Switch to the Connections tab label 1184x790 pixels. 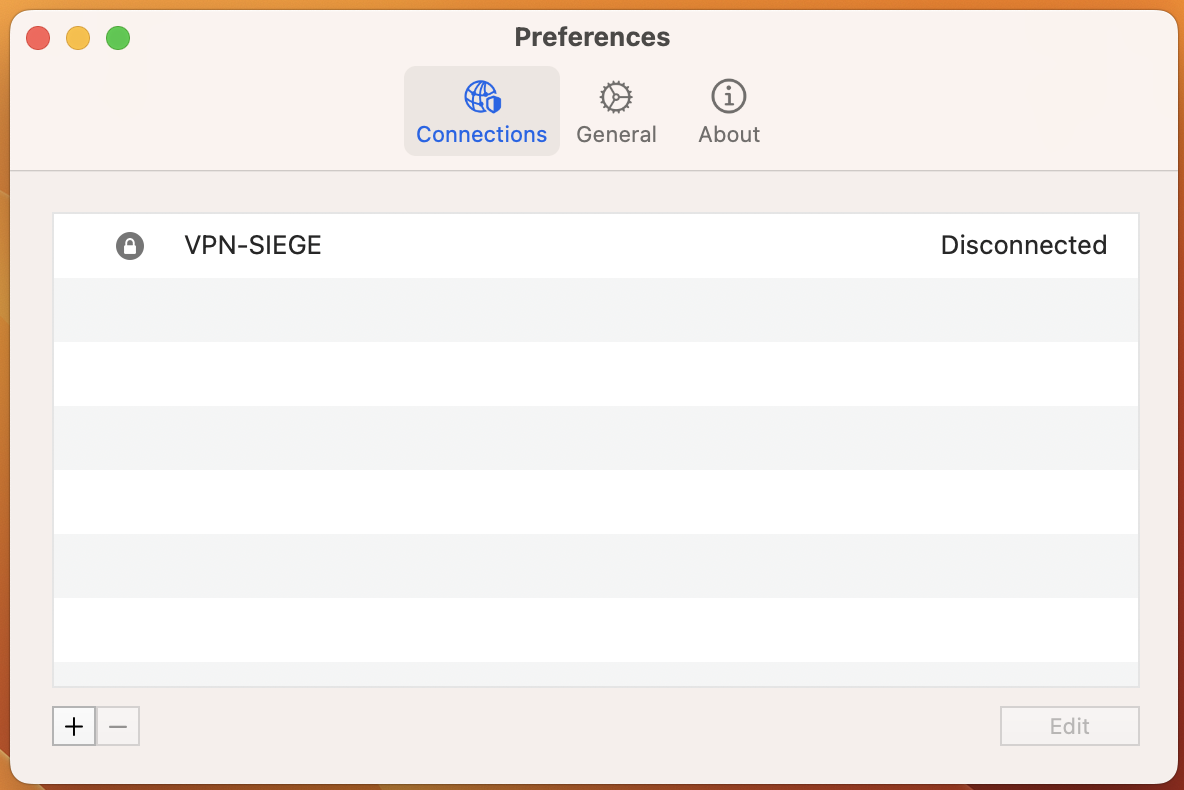(482, 135)
